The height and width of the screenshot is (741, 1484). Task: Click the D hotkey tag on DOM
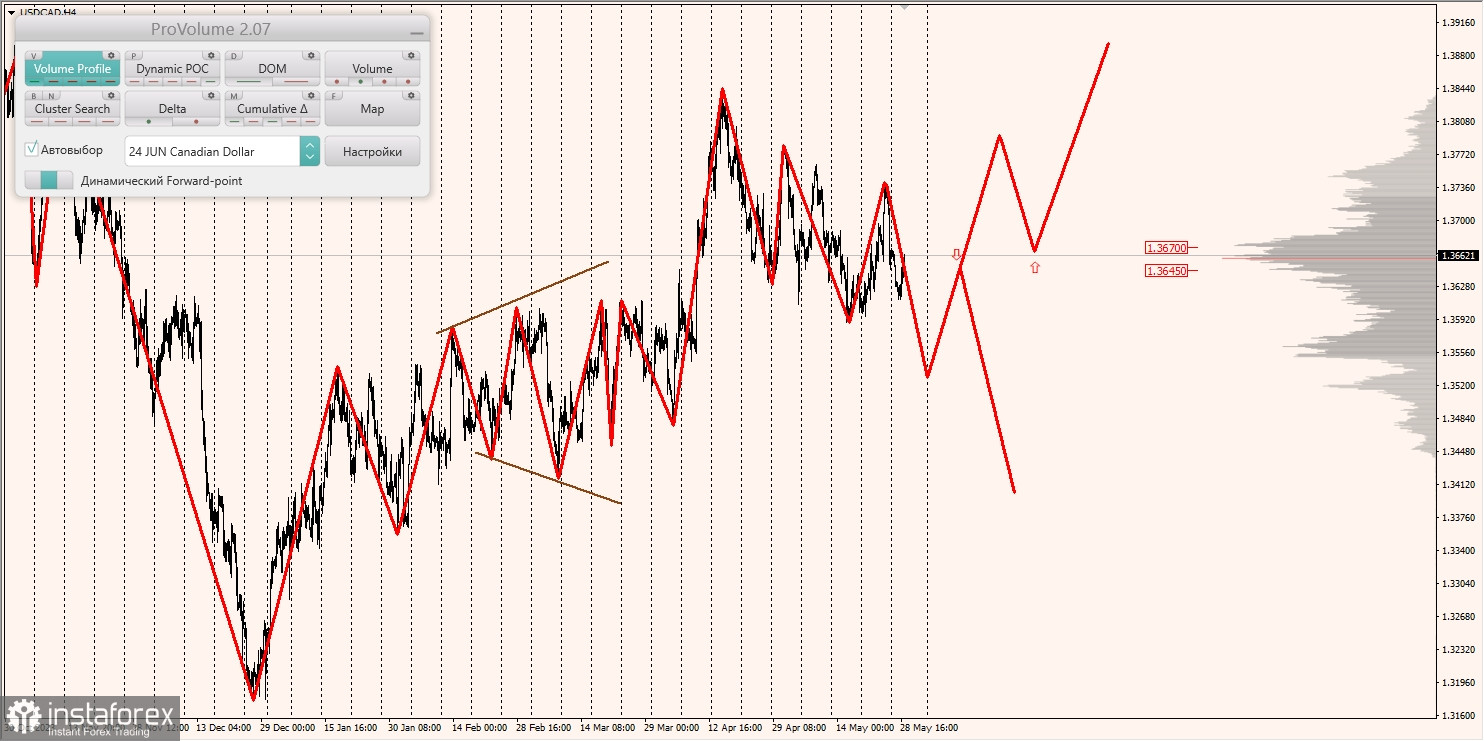pos(234,56)
